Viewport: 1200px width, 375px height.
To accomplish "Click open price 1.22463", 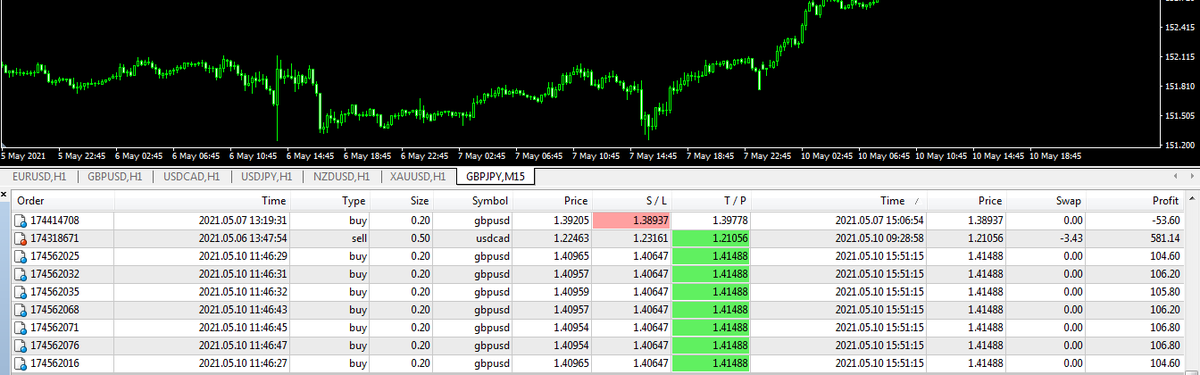I will pyautogui.click(x=570, y=238).
